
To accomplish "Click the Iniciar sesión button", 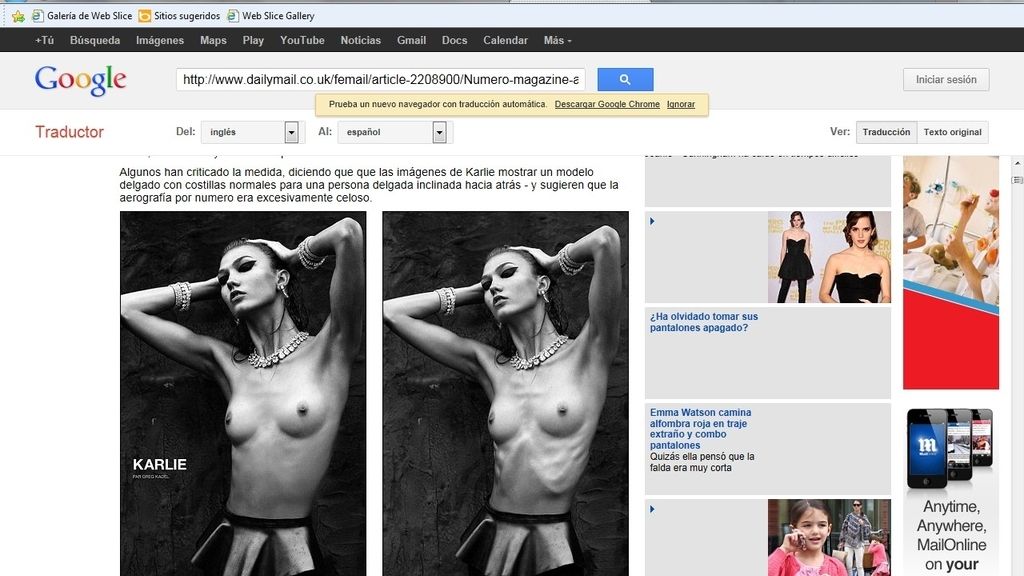I will tap(946, 80).
